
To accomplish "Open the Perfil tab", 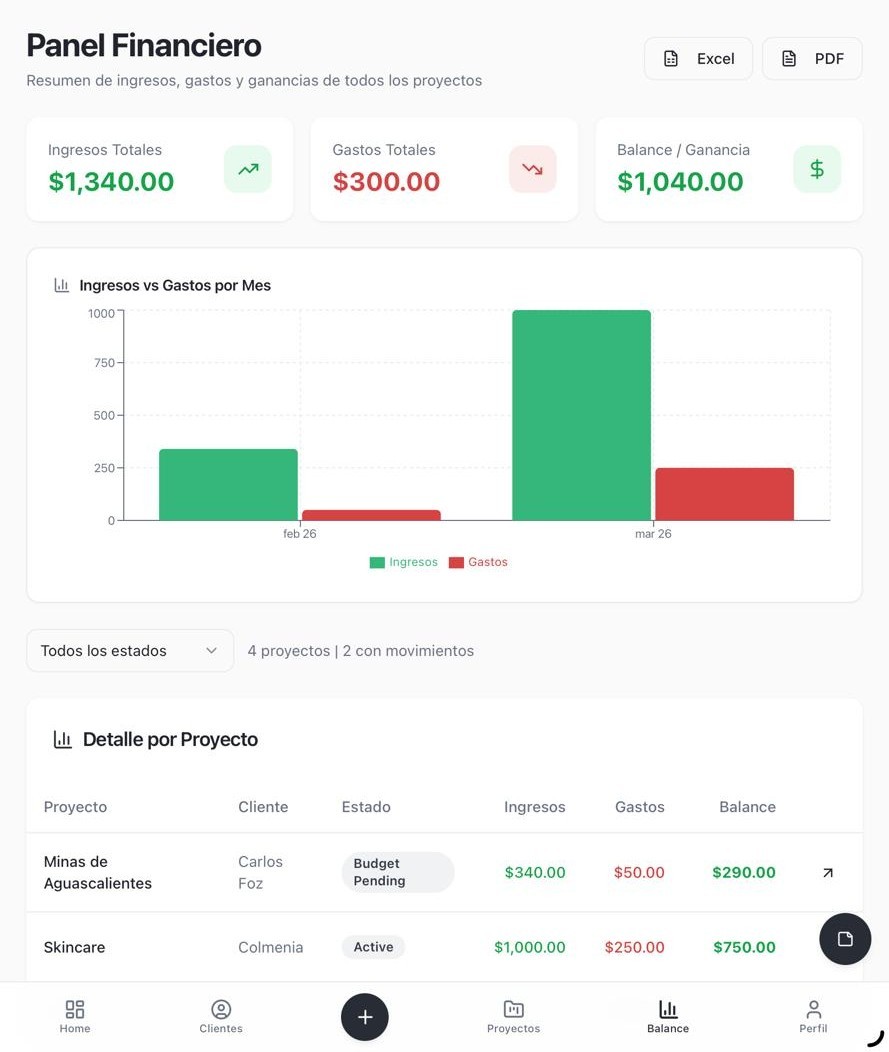I will 813,1017.
